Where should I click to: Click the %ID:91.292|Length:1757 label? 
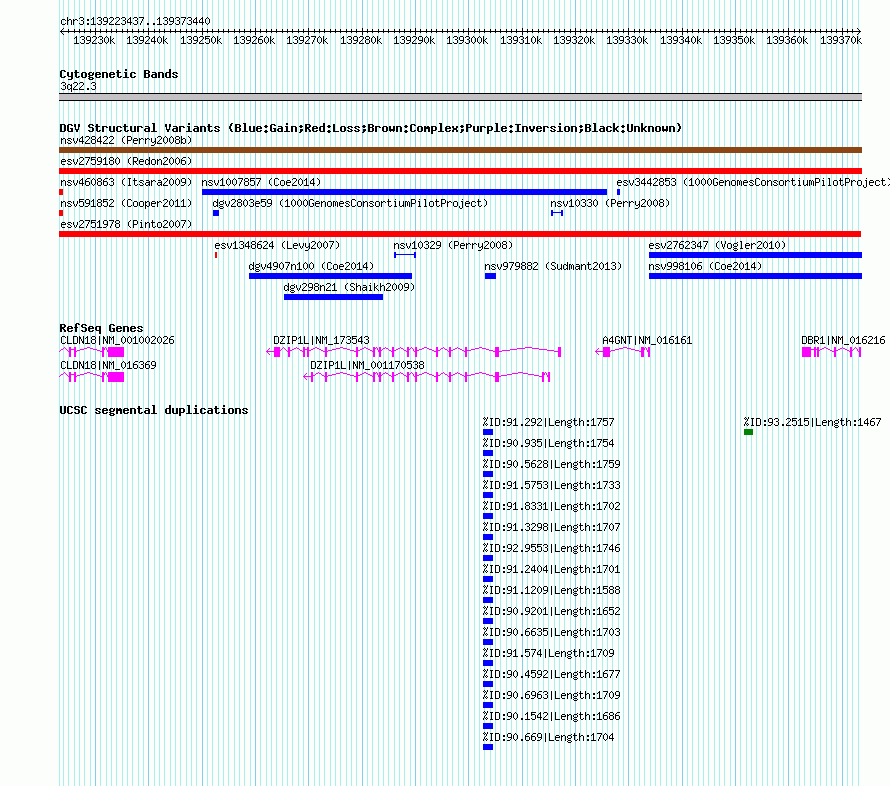click(x=549, y=422)
